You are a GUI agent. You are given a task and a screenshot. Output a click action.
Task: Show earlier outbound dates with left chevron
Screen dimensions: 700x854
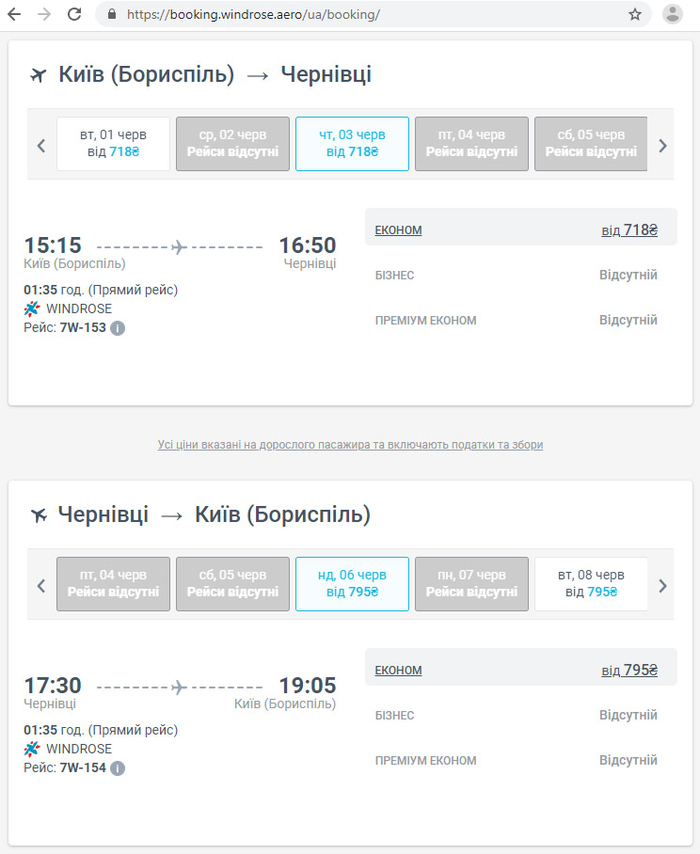41,145
